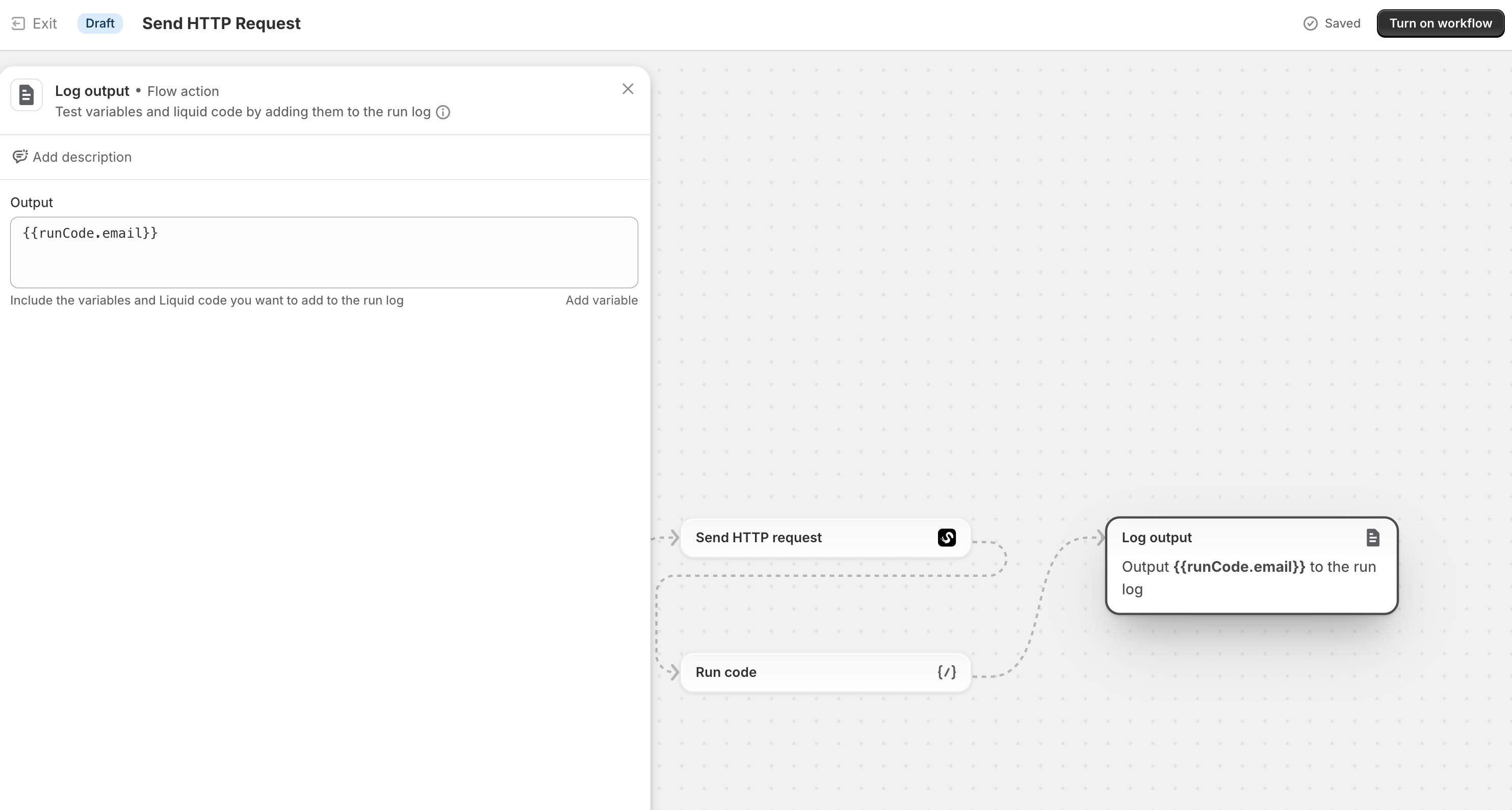The height and width of the screenshot is (810, 1512).
Task: Click the Add description speech bubble icon
Action: coord(20,156)
